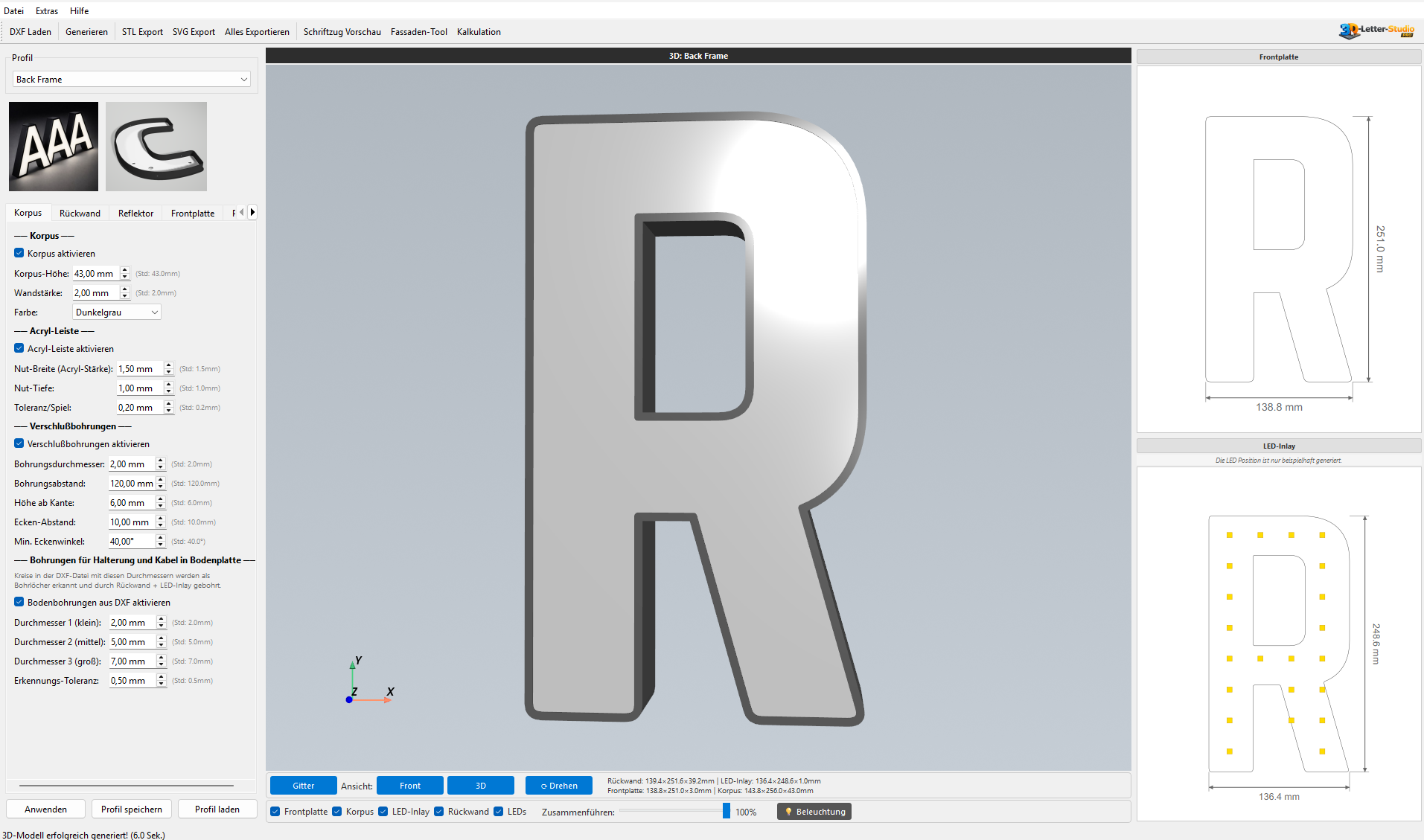Image resolution: width=1424 pixels, height=840 pixels.
Task: Uncheck Acryl-Leiste aktivieren
Action: tap(19, 348)
